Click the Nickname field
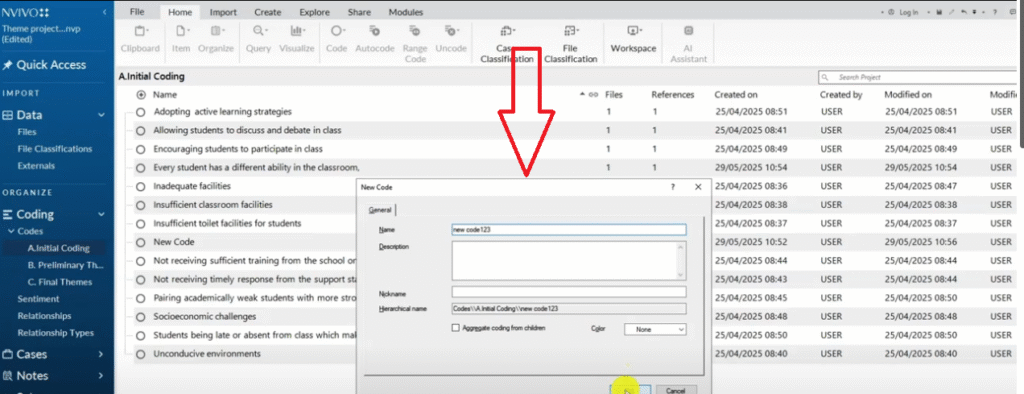Viewport: 1024px width, 394px height. click(x=568, y=291)
